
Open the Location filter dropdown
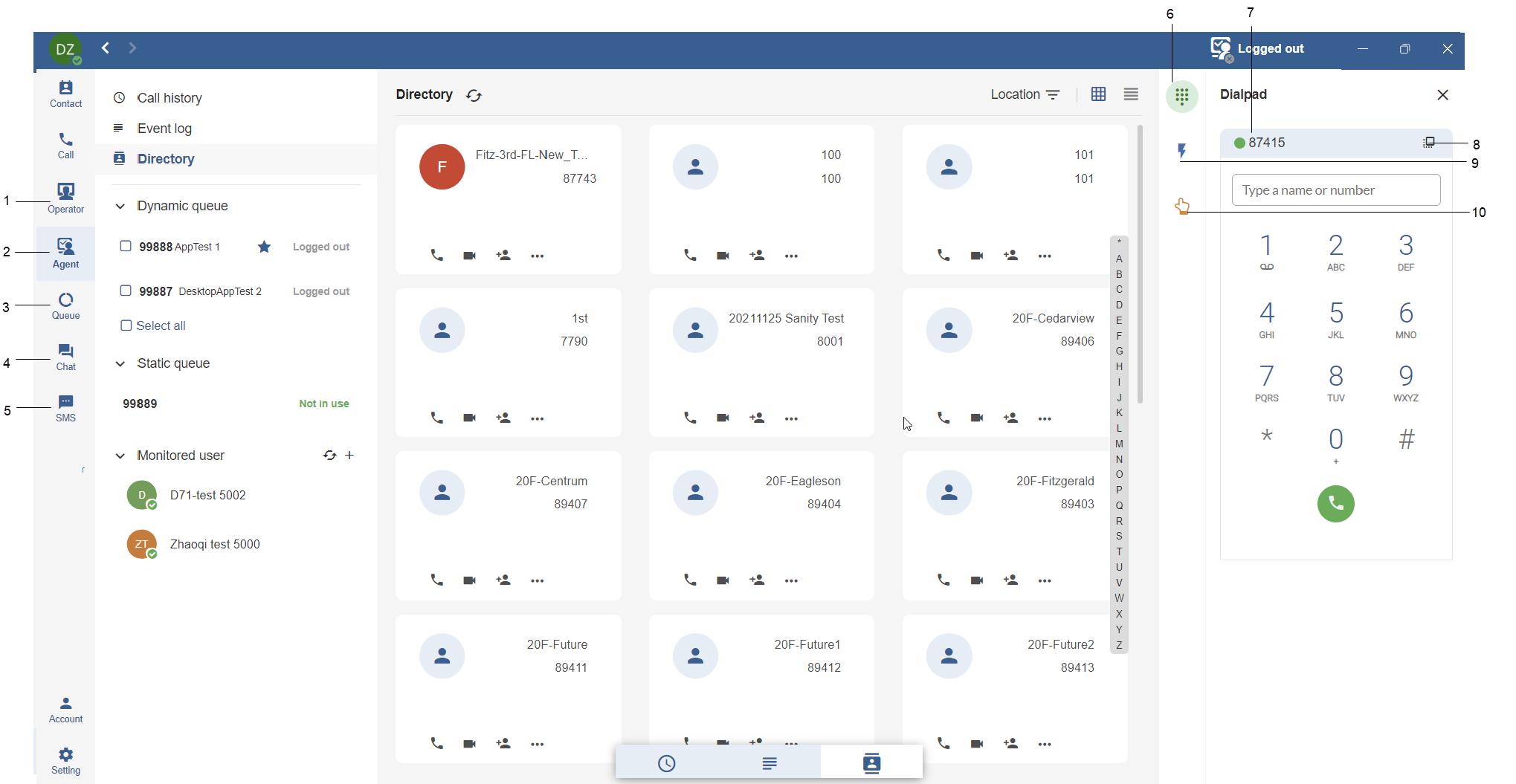pyautogui.click(x=1054, y=94)
